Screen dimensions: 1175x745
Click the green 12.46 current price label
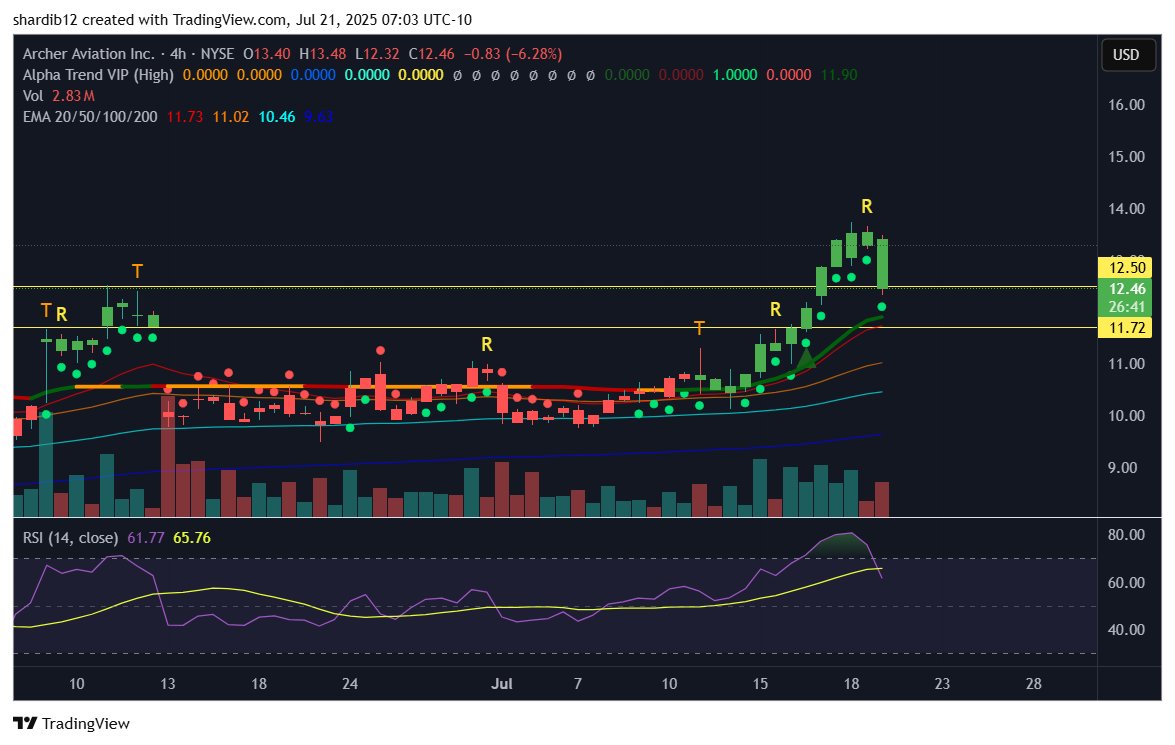(1125, 289)
